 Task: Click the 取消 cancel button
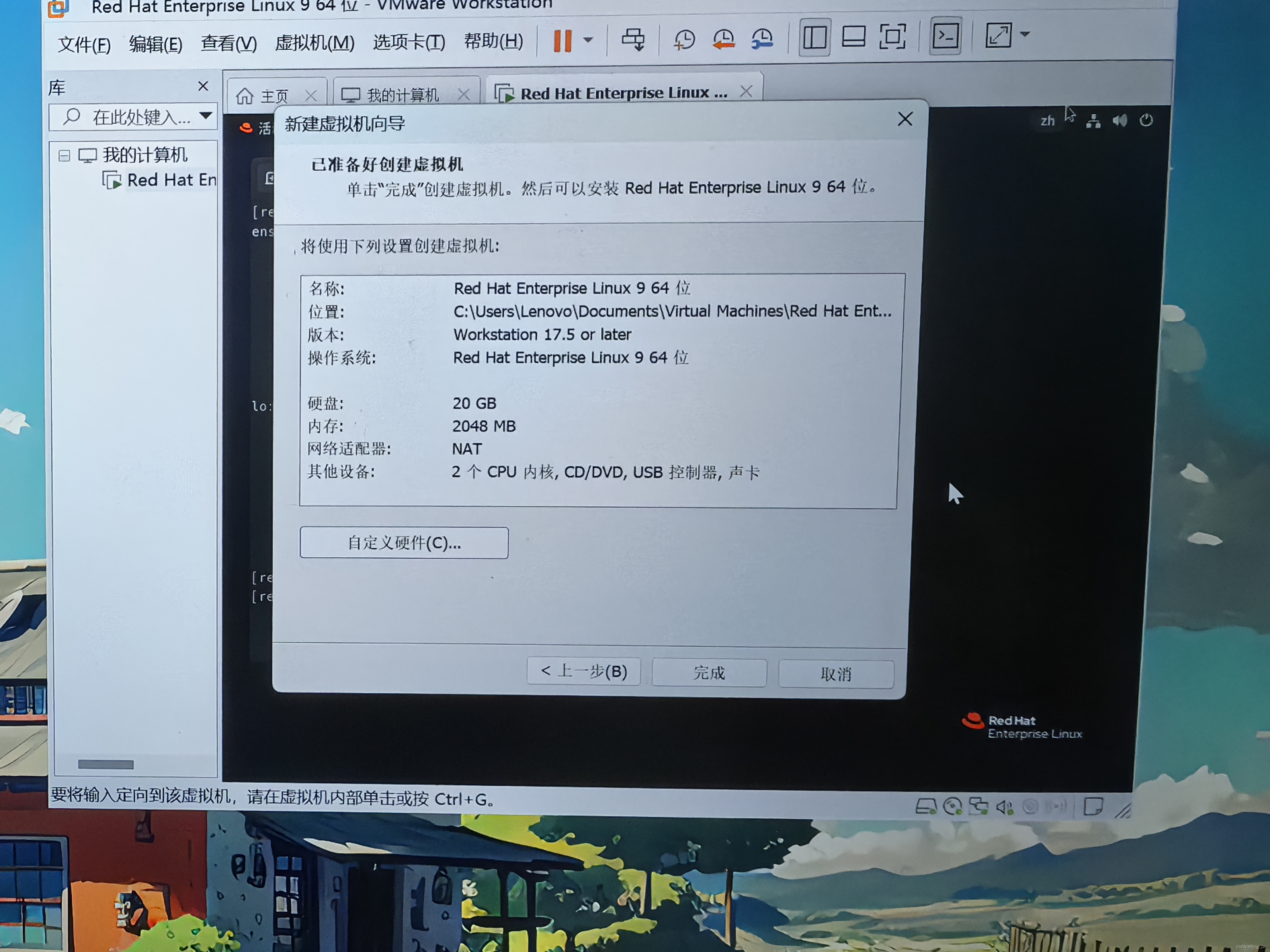[835, 674]
